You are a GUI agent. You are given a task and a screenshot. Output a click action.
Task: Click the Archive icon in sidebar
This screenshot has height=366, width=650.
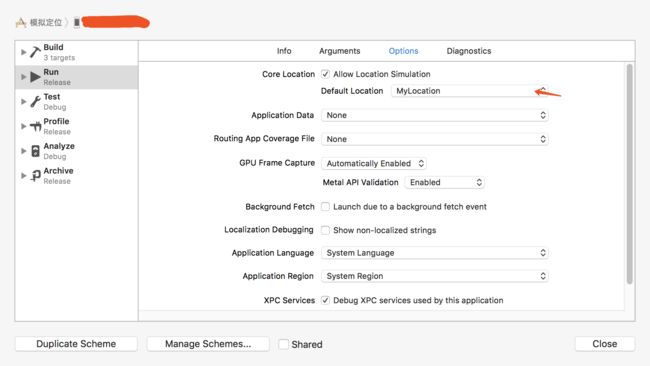36,176
